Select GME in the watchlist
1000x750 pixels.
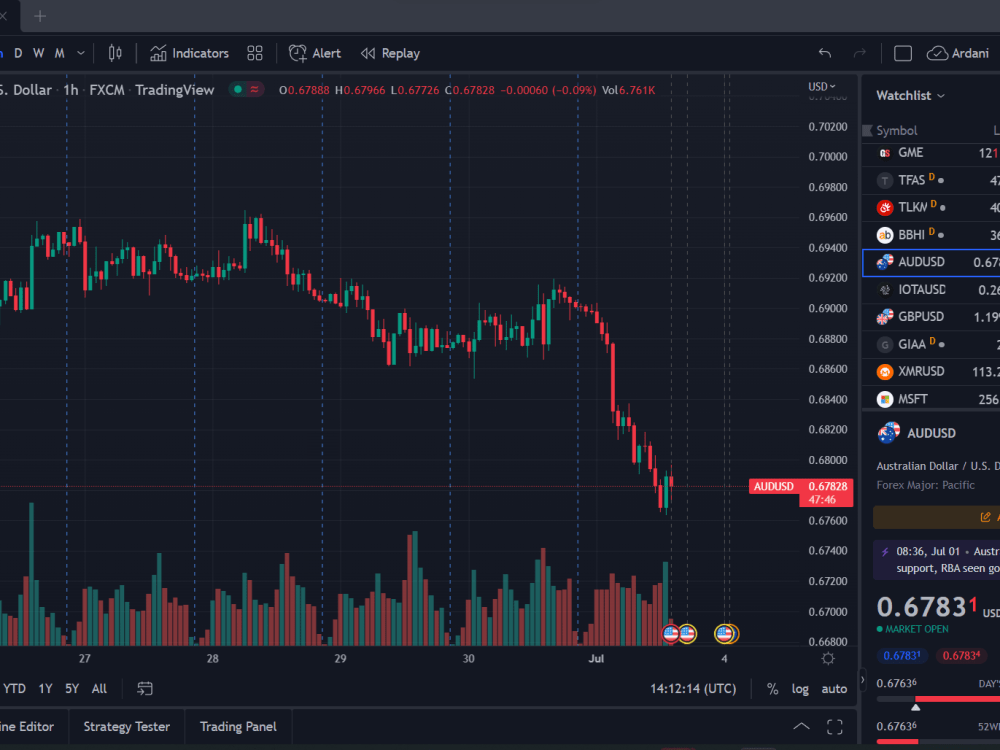[x=931, y=153]
